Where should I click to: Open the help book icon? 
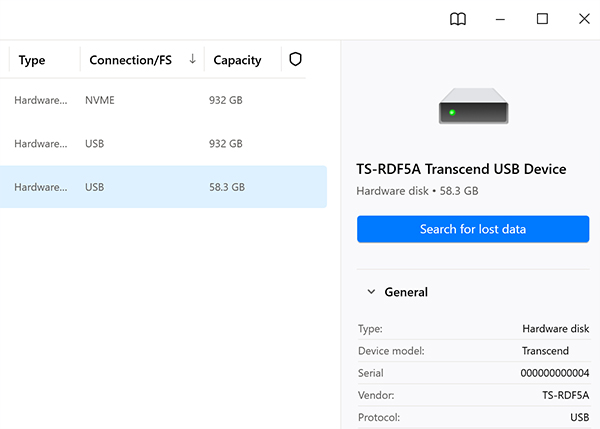(x=457, y=19)
